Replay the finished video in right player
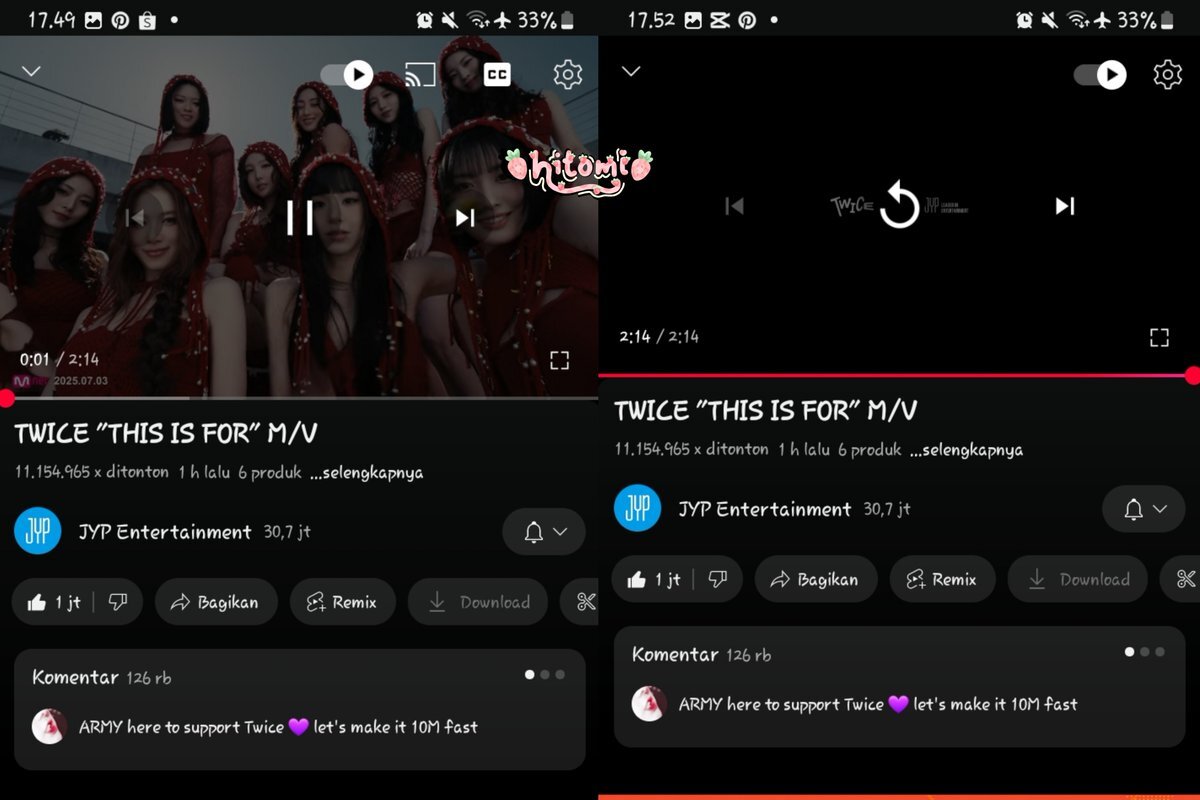Viewport: 1200px width, 800px height. click(899, 207)
